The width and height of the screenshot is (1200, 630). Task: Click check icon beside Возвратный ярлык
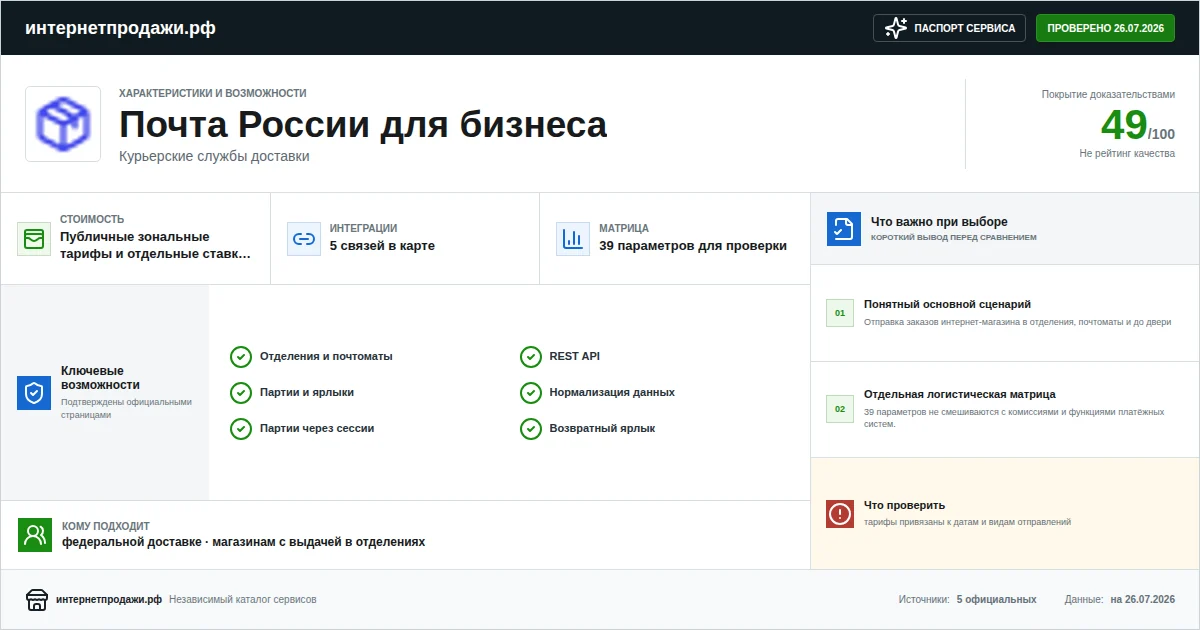point(531,429)
